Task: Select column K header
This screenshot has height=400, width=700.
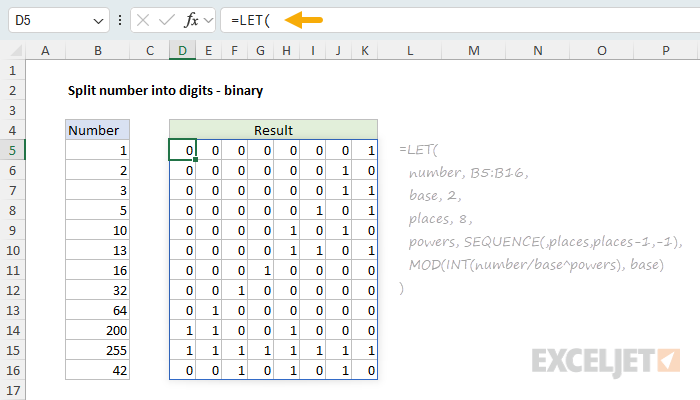Action: (365, 51)
